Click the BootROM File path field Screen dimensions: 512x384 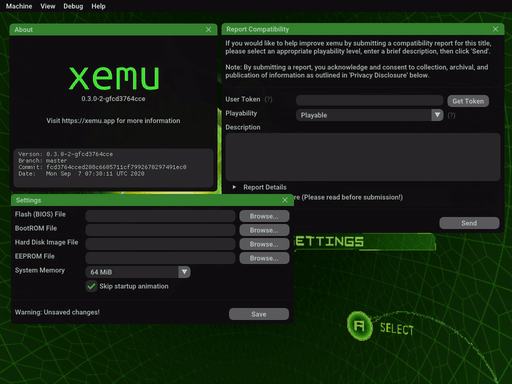pyautogui.click(x=160, y=230)
